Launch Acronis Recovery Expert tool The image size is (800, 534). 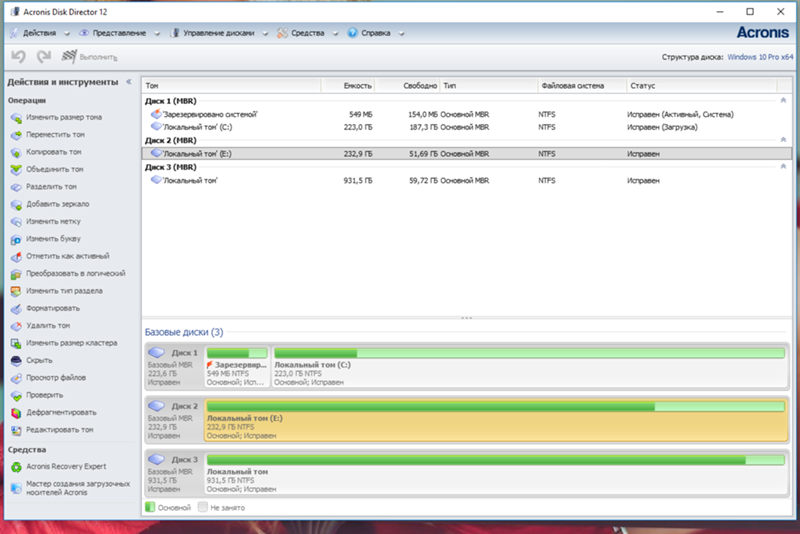pyautogui.click(x=59, y=466)
